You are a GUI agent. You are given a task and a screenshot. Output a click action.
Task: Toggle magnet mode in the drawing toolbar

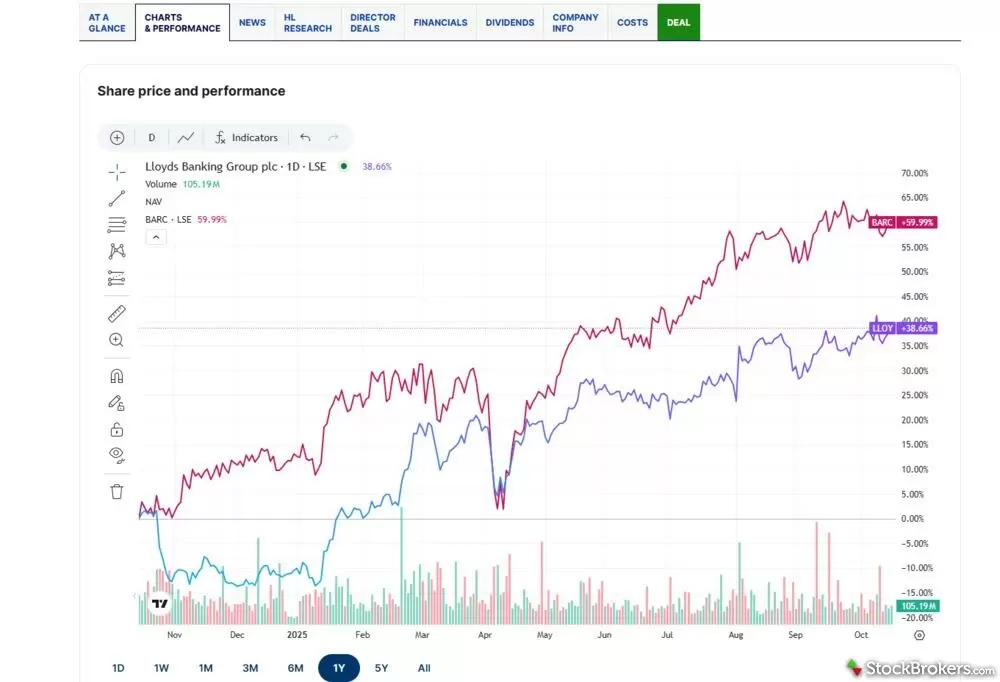tap(116, 375)
